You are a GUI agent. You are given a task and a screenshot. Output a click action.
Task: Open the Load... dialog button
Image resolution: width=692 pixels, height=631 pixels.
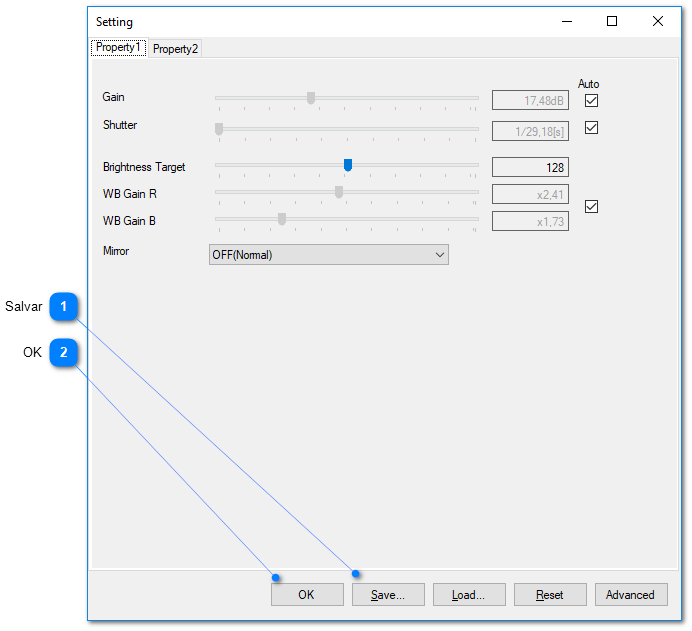pyautogui.click(x=469, y=594)
